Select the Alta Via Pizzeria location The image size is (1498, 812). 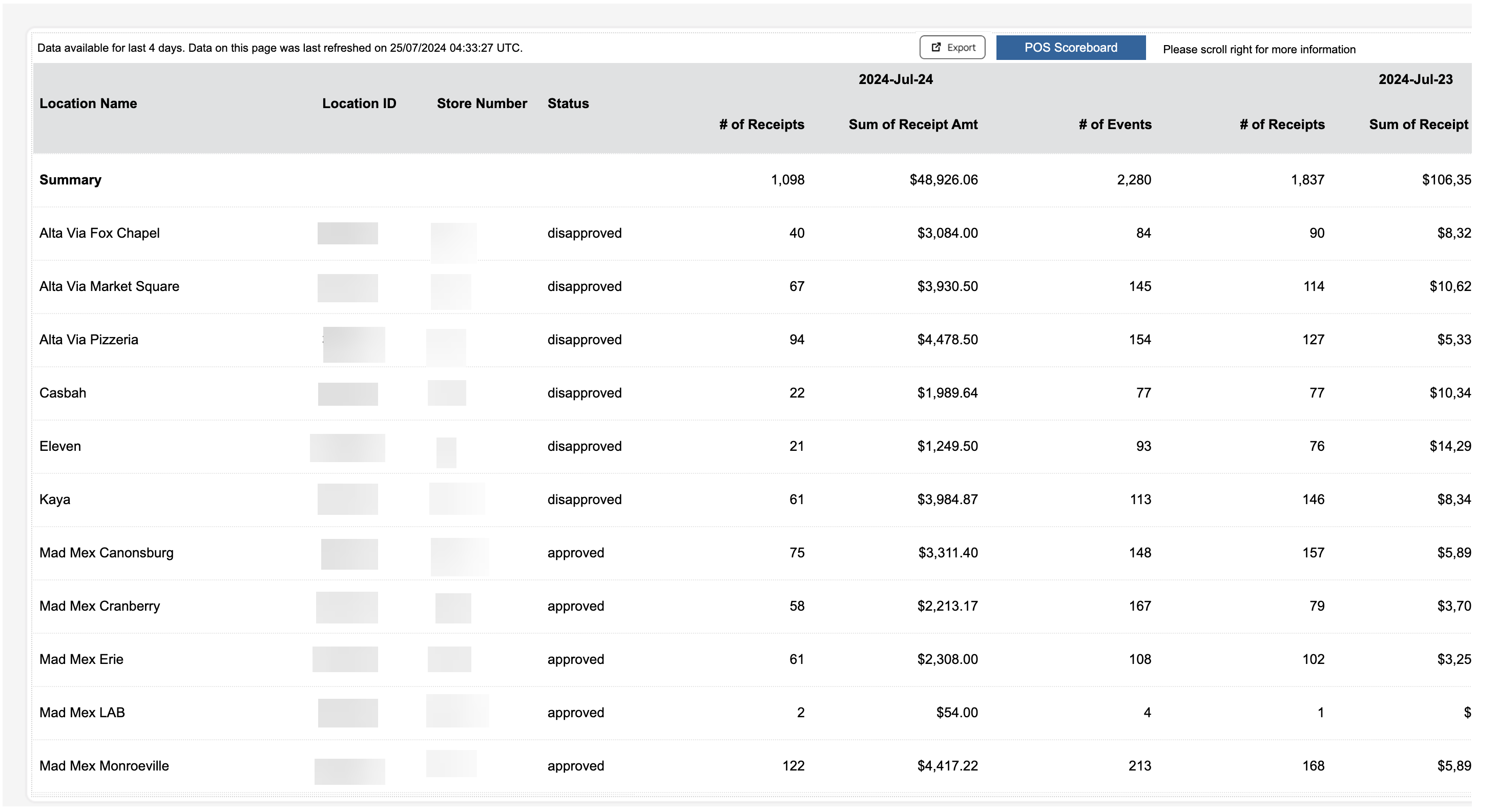click(89, 340)
